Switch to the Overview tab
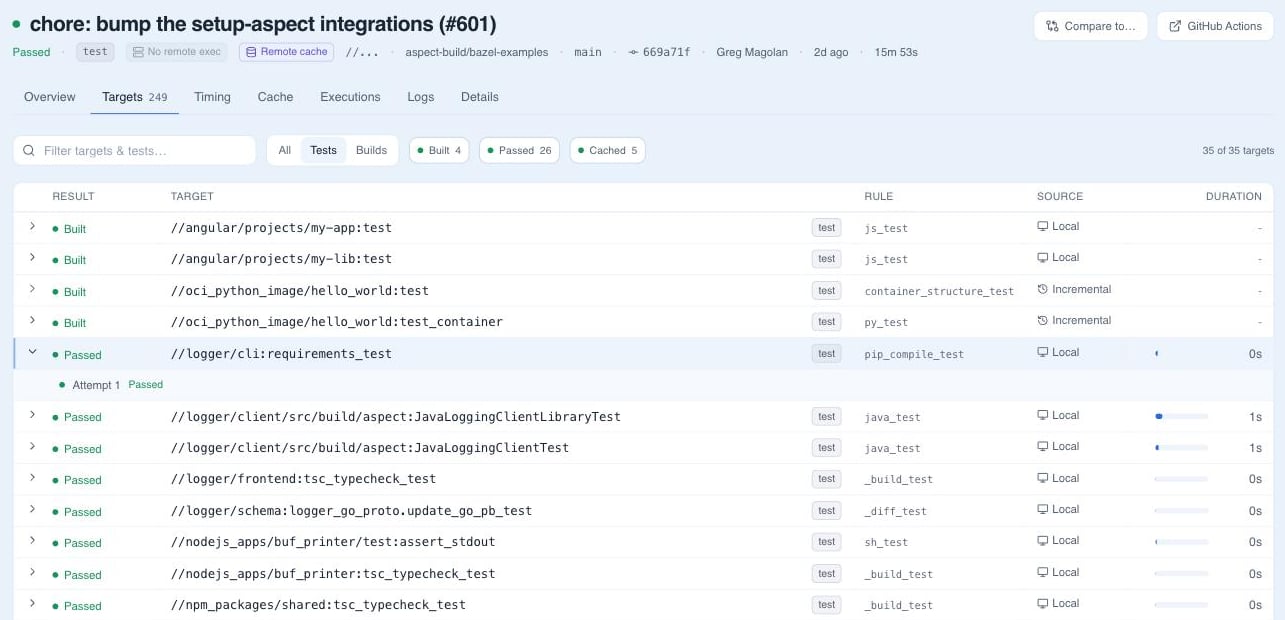The width and height of the screenshot is (1285, 620). [x=50, y=97]
